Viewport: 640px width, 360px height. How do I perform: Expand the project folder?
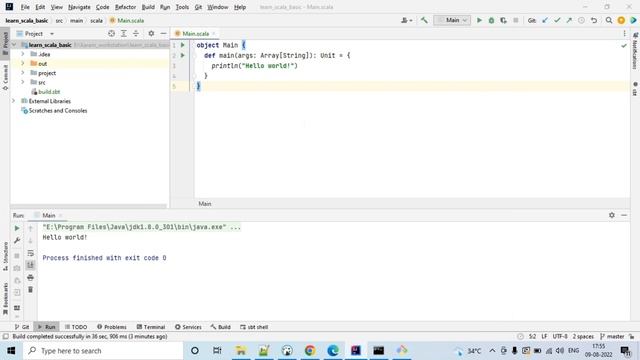[23, 73]
